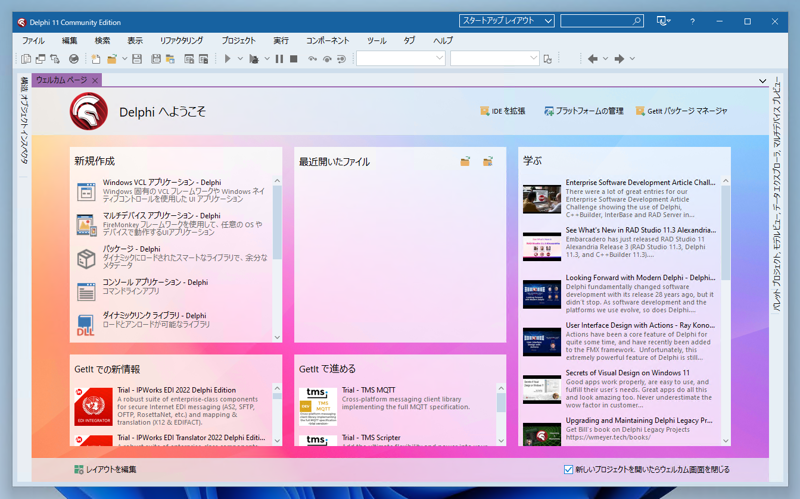This screenshot has width=800, height=499.
Task: Open the プロジェクト menu
Action: (238, 41)
